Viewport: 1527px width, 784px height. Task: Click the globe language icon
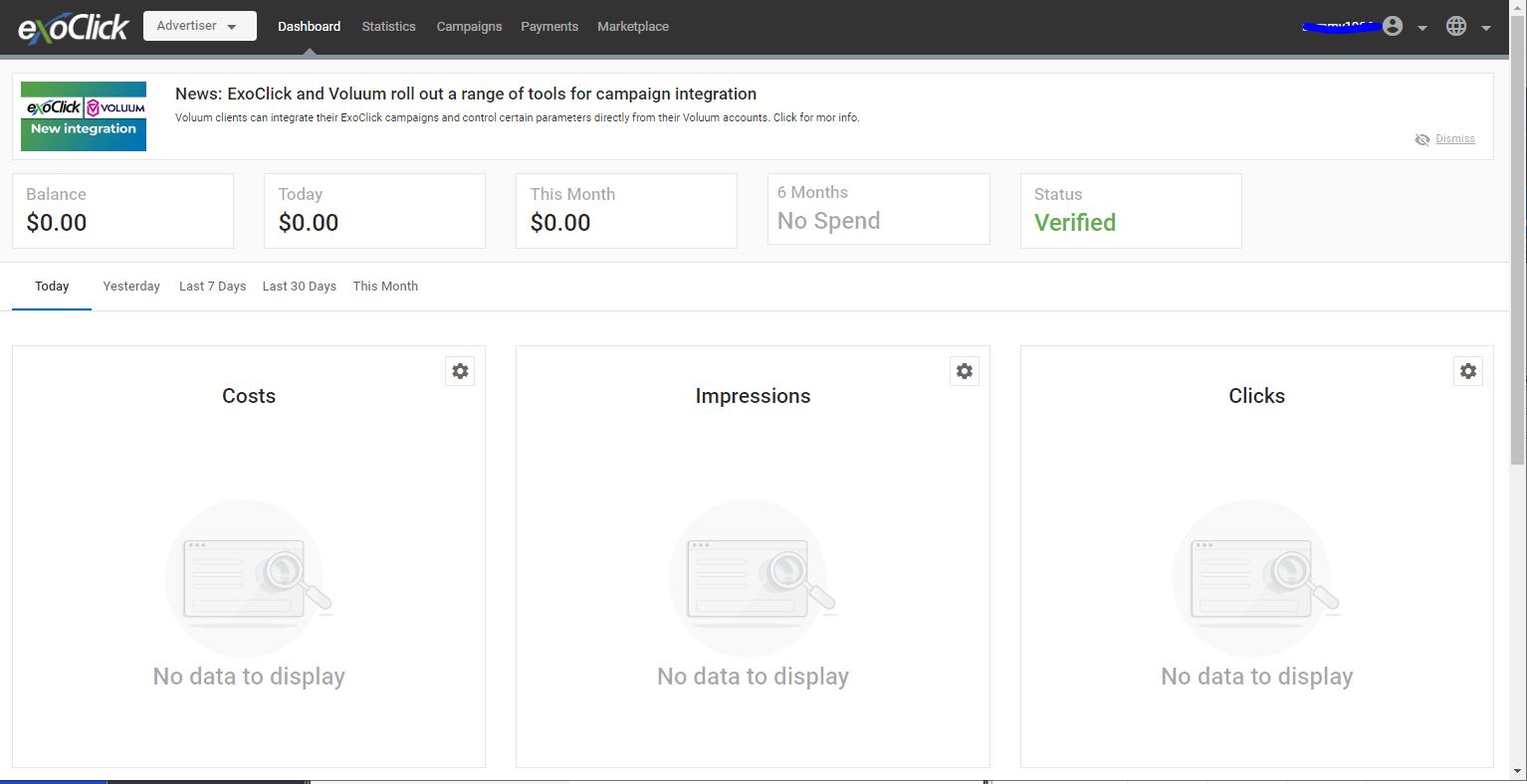(1456, 27)
